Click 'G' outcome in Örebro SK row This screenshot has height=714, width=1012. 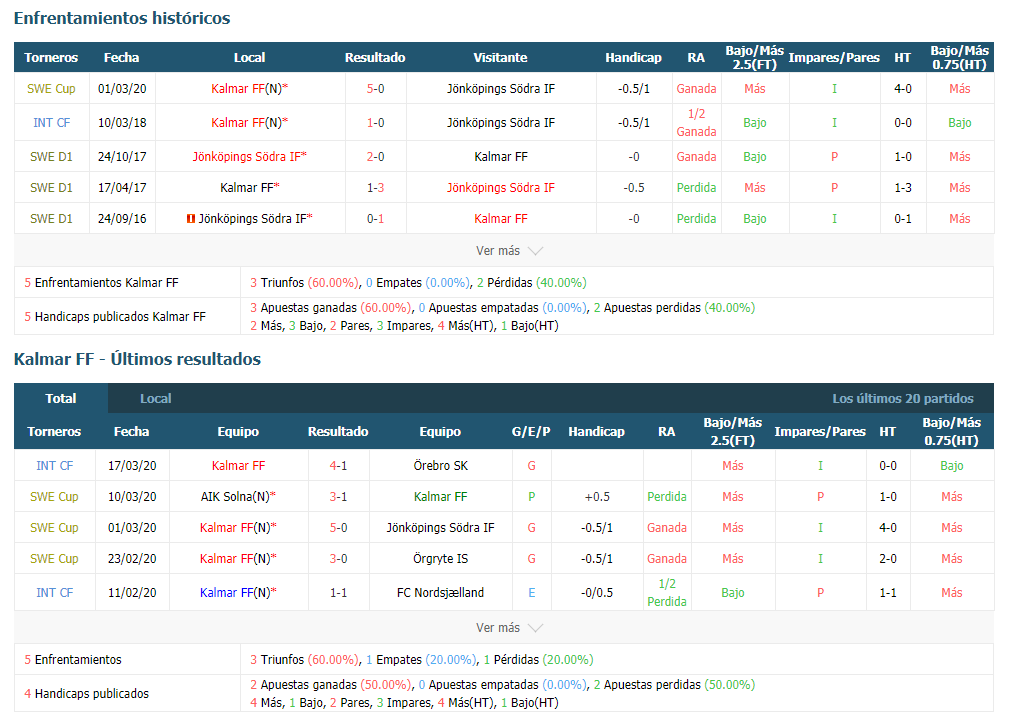[532, 465]
